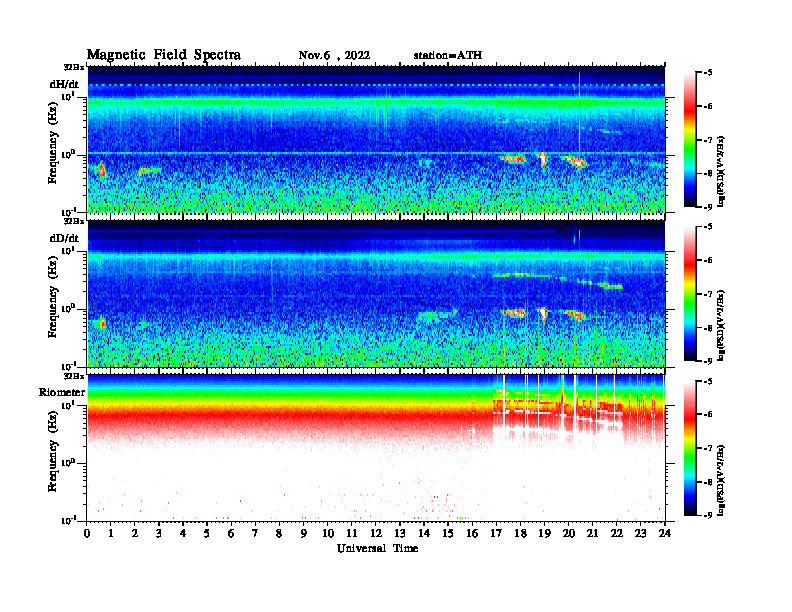Click hour "22" on the time axis
The image size is (792, 612).
click(617, 533)
